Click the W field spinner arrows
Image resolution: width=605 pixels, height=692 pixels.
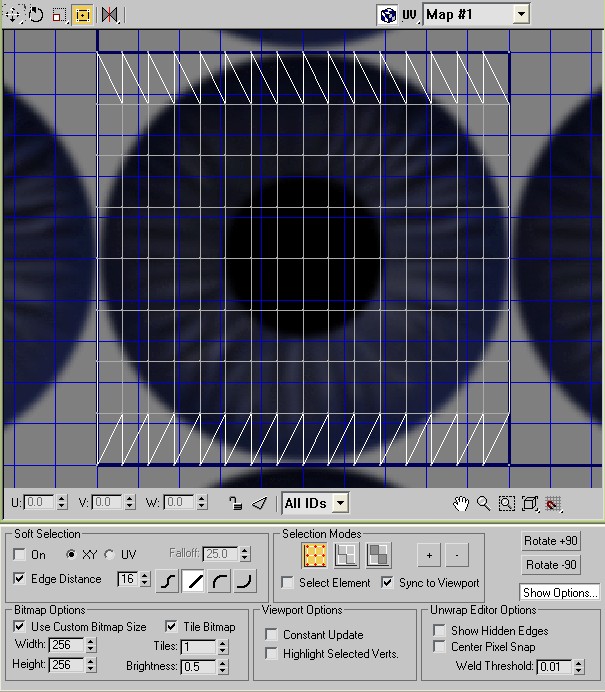pos(202,502)
